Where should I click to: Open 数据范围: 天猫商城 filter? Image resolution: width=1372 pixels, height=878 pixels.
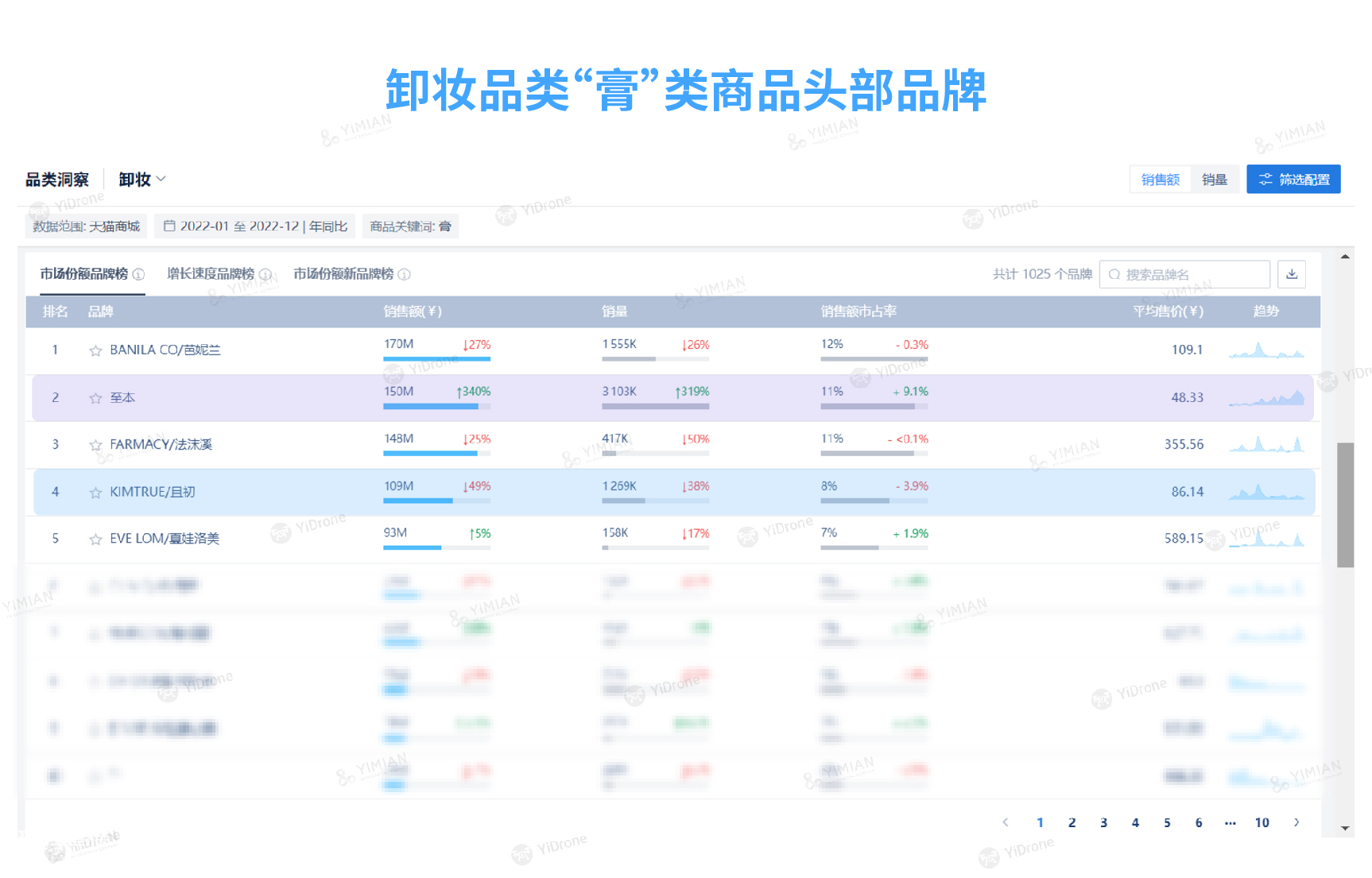coord(86,226)
